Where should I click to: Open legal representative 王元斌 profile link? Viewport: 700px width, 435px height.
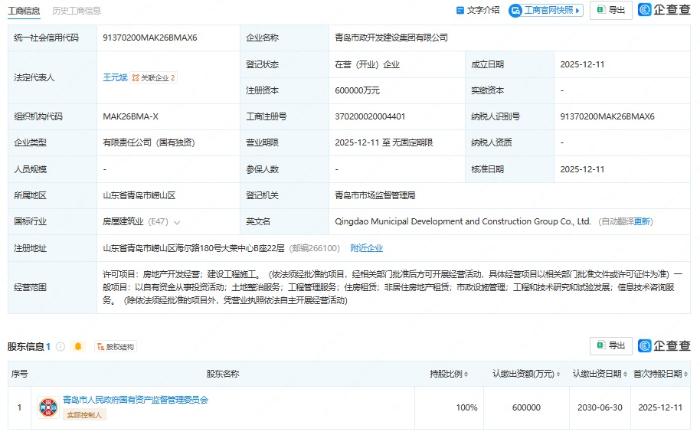pos(116,76)
